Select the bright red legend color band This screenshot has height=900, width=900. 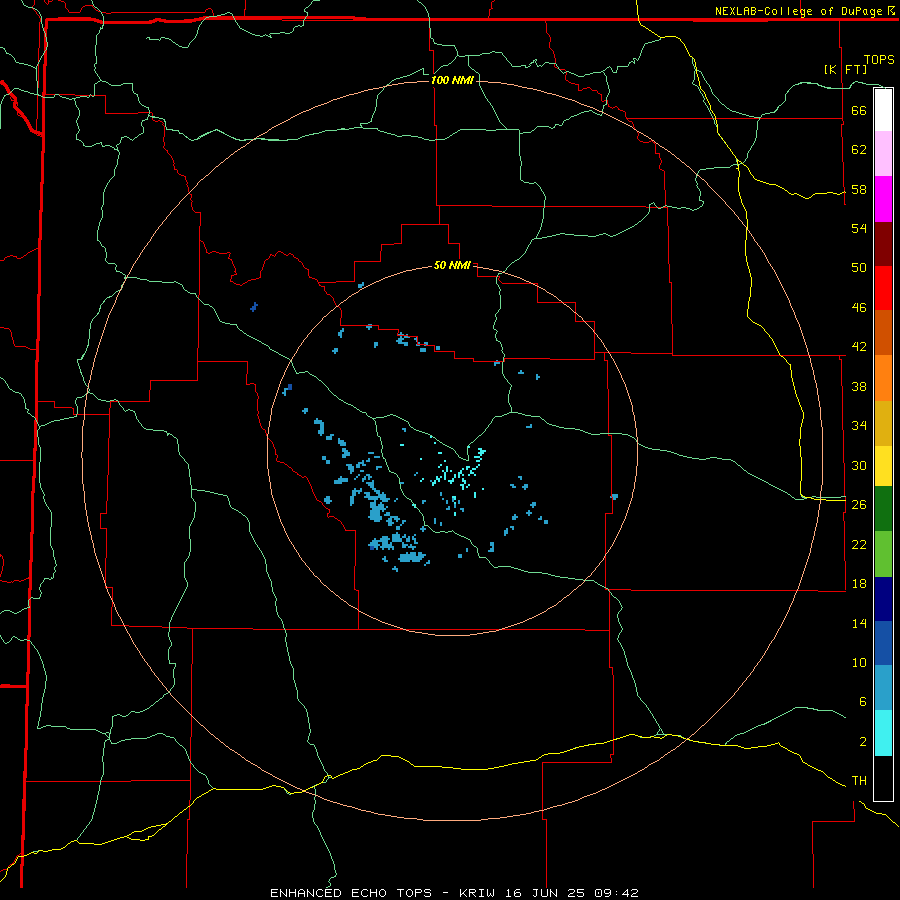pyautogui.click(x=883, y=288)
